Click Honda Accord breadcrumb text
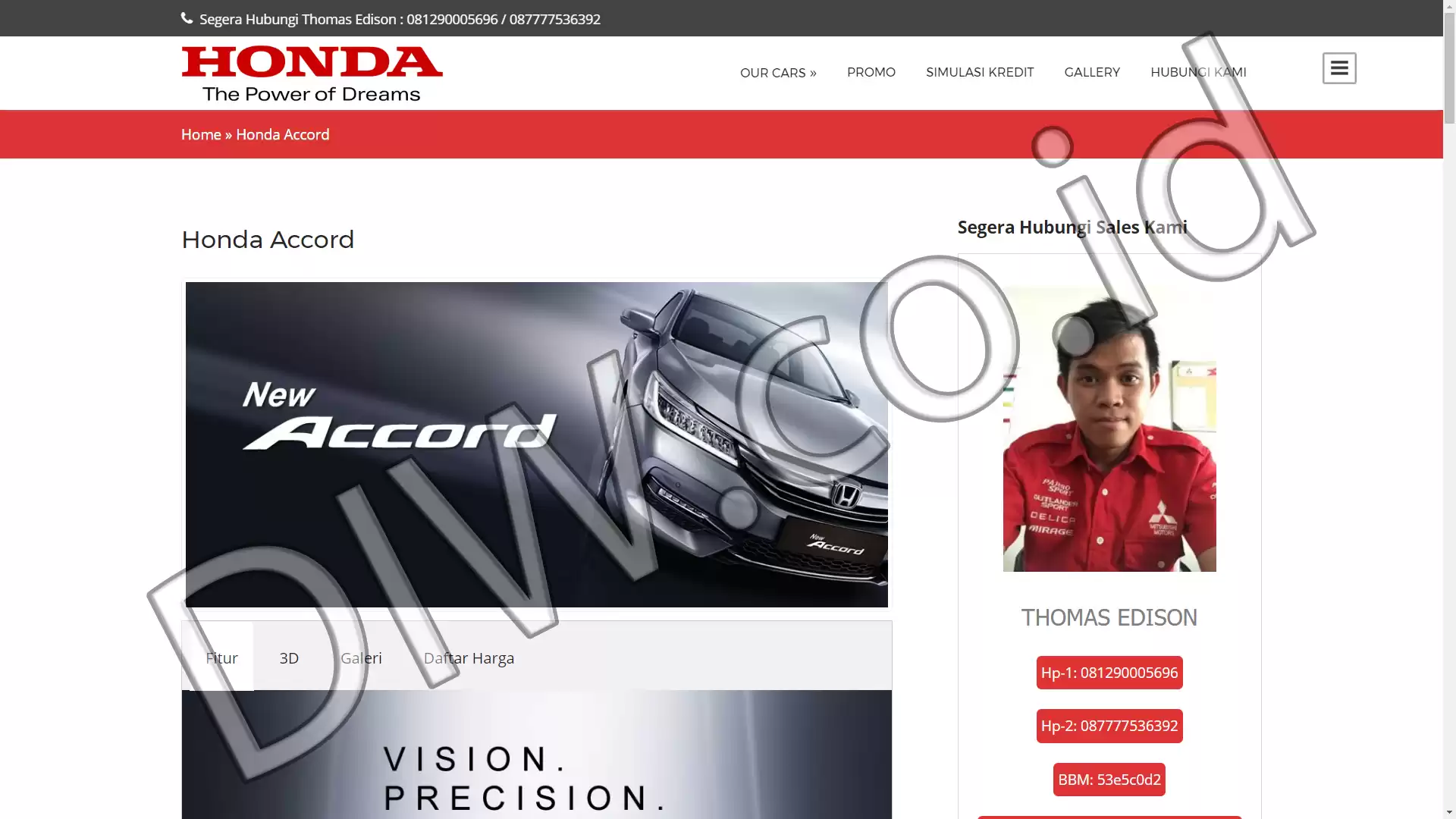Image resolution: width=1456 pixels, height=819 pixels. 282,134
